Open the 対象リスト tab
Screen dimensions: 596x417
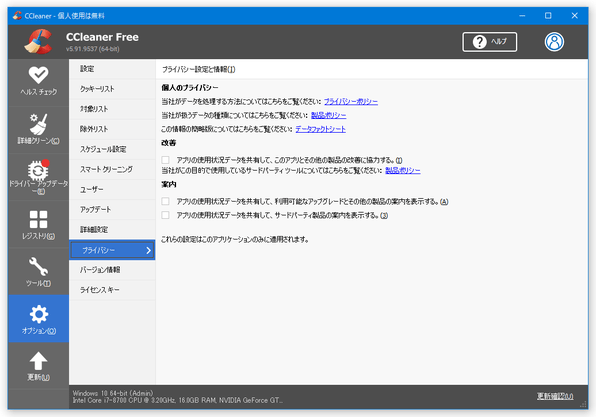[x=112, y=109]
